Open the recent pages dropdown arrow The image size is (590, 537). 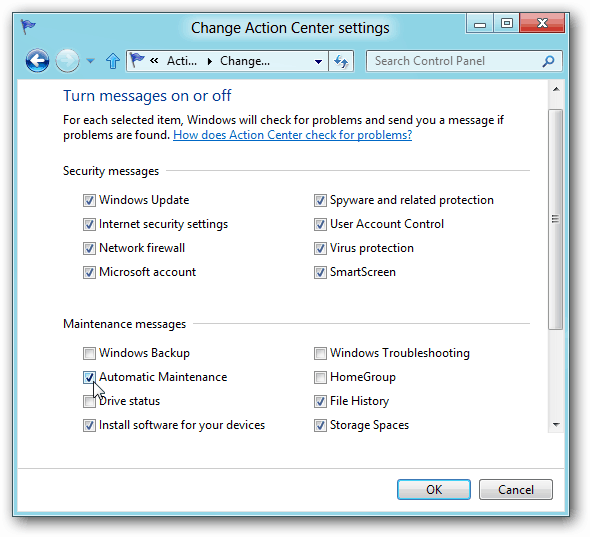(90, 61)
